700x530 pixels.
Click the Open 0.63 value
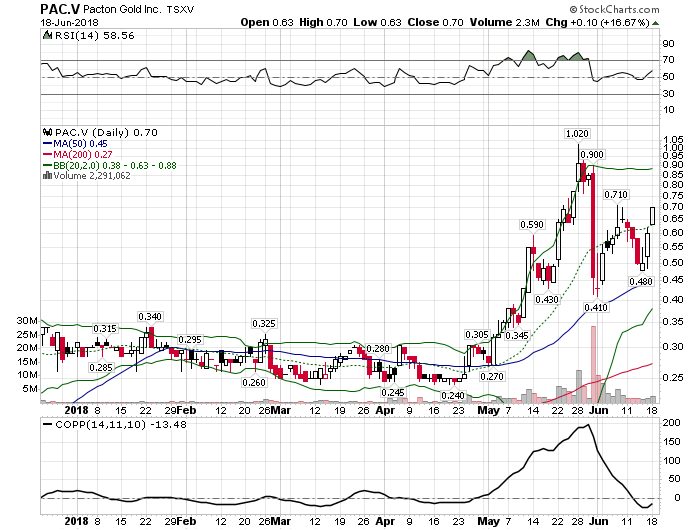(267, 22)
